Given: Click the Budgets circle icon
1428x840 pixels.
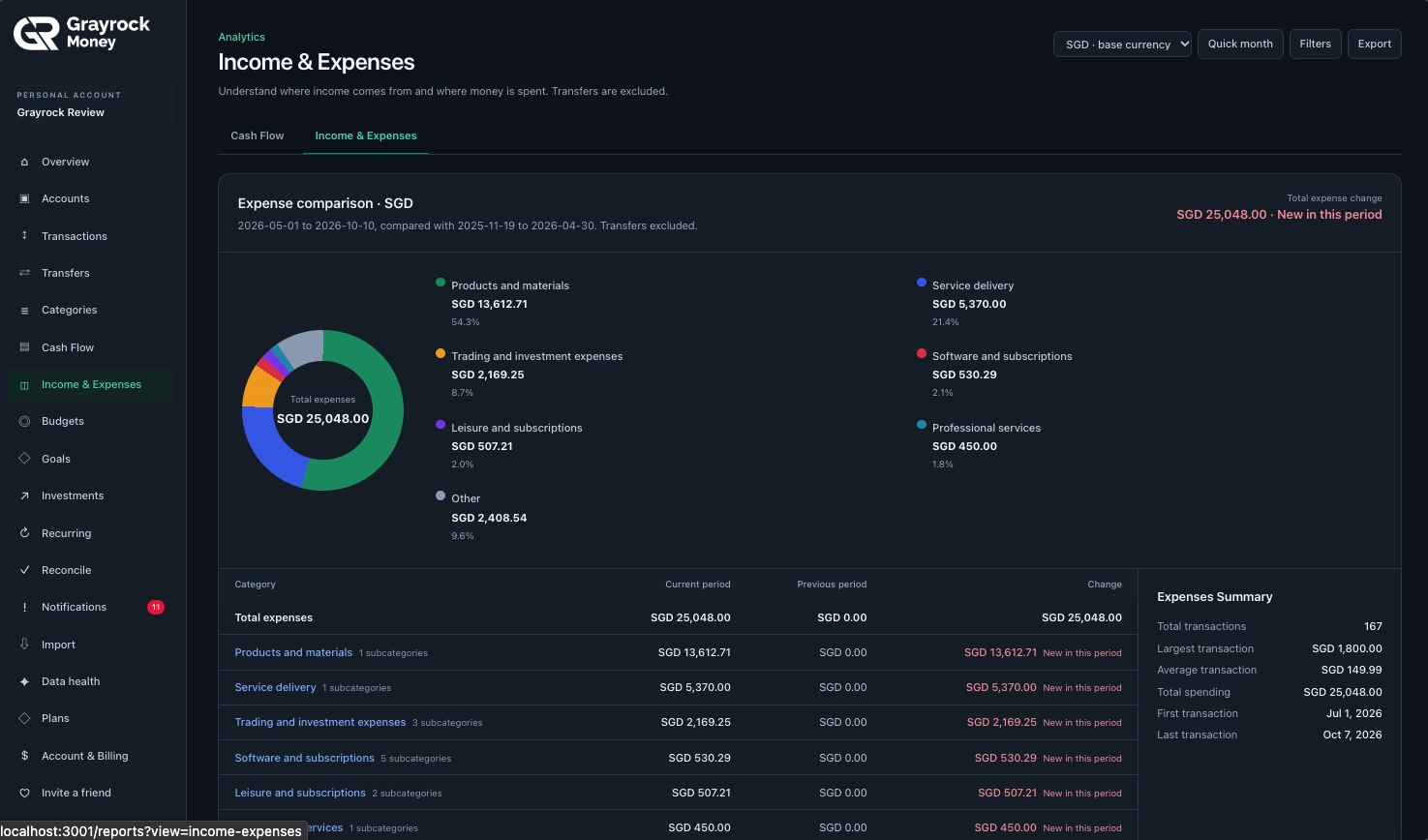Looking at the screenshot, I should coord(24,421).
